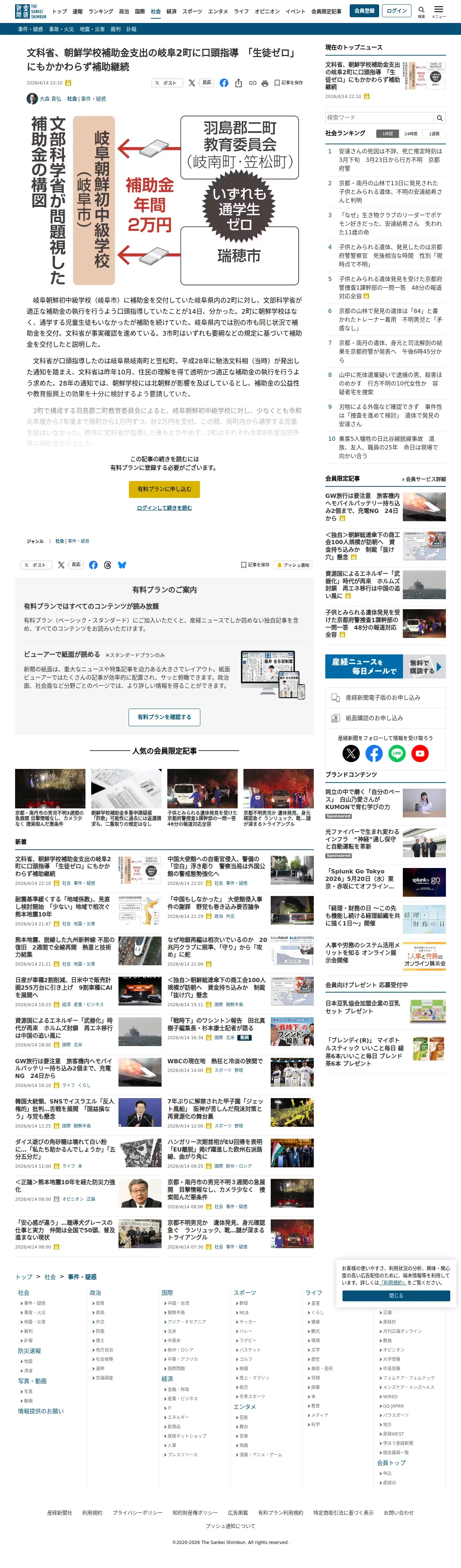Open Sankei's YouTube channel icon
This screenshot has height=1568, width=461.
420,753
